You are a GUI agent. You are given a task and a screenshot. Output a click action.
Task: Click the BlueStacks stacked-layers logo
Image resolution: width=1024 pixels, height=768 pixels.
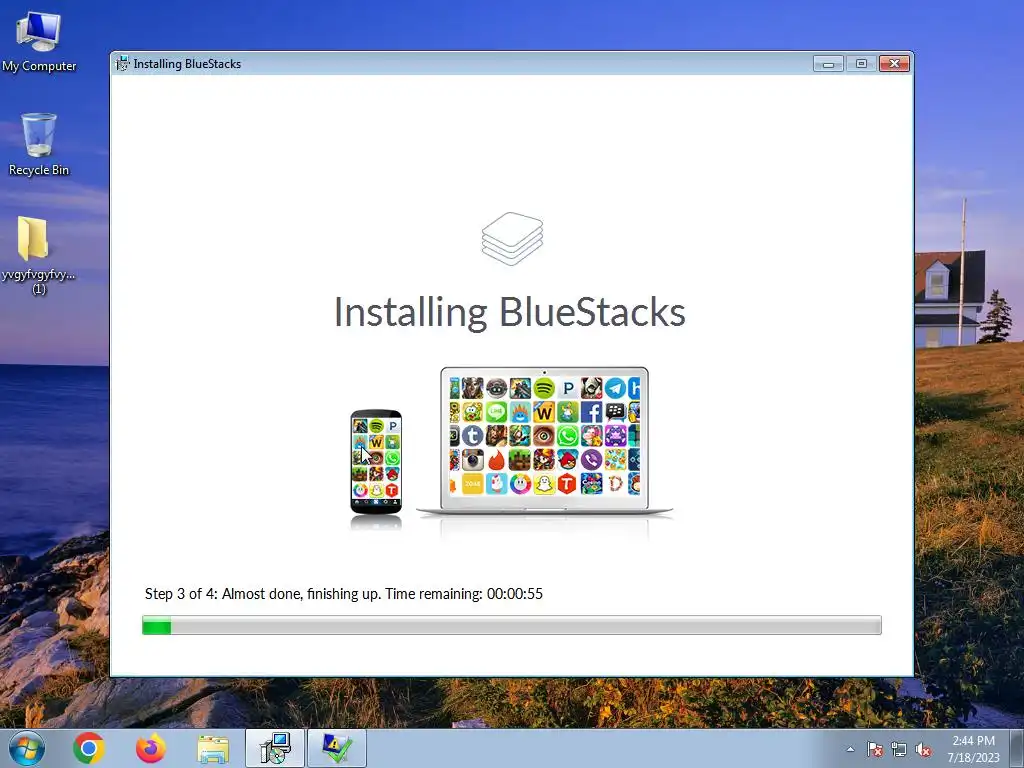click(x=512, y=238)
